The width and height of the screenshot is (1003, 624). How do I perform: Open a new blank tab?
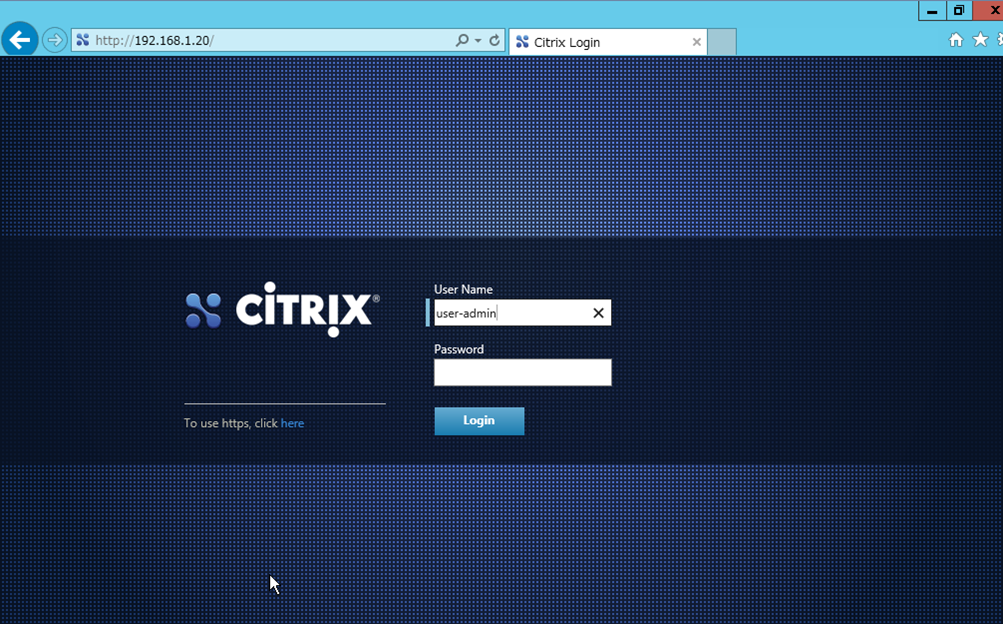[722, 42]
